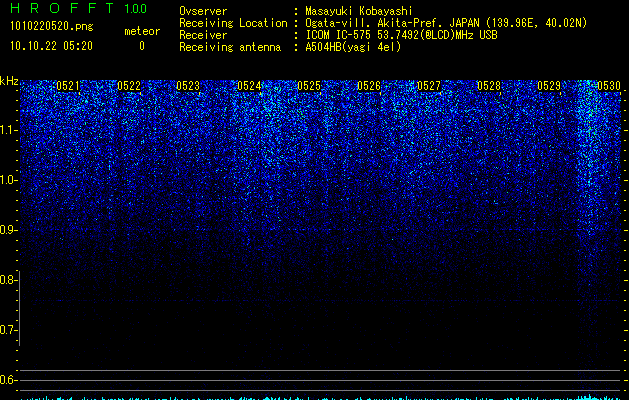The width and height of the screenshot is (629, 400).
Task: Click the 0.7 kHz axis label
Action: (8, 330)
